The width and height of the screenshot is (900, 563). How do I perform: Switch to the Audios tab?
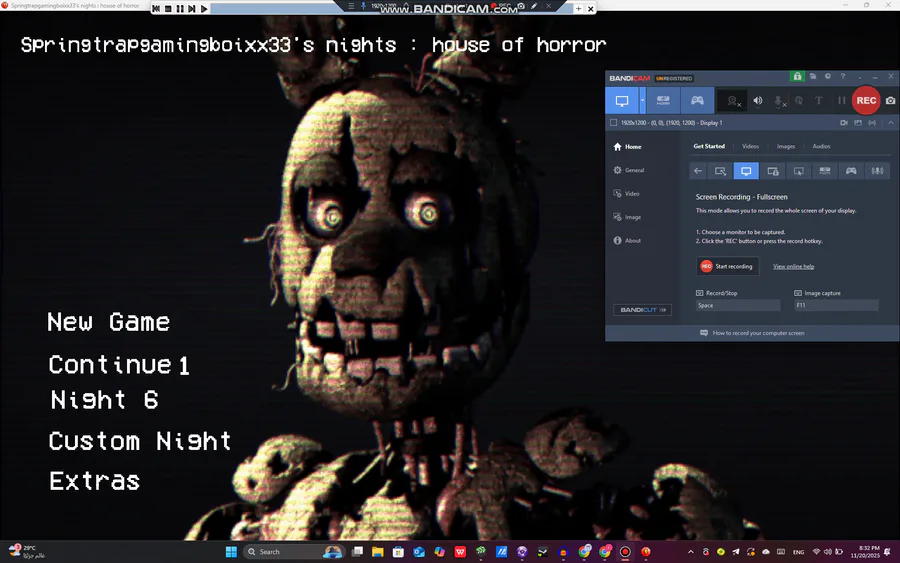click(821, 146)
